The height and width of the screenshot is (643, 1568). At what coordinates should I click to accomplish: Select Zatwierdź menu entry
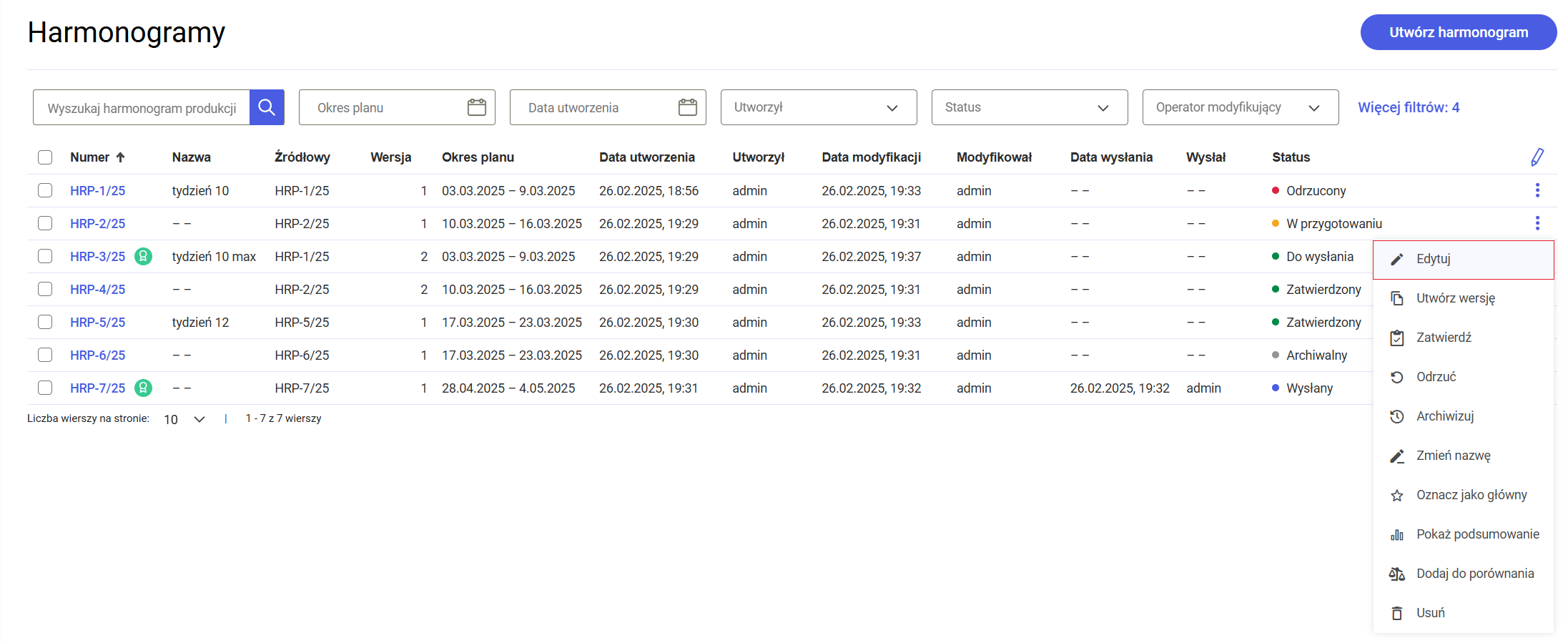[1463, 338]
